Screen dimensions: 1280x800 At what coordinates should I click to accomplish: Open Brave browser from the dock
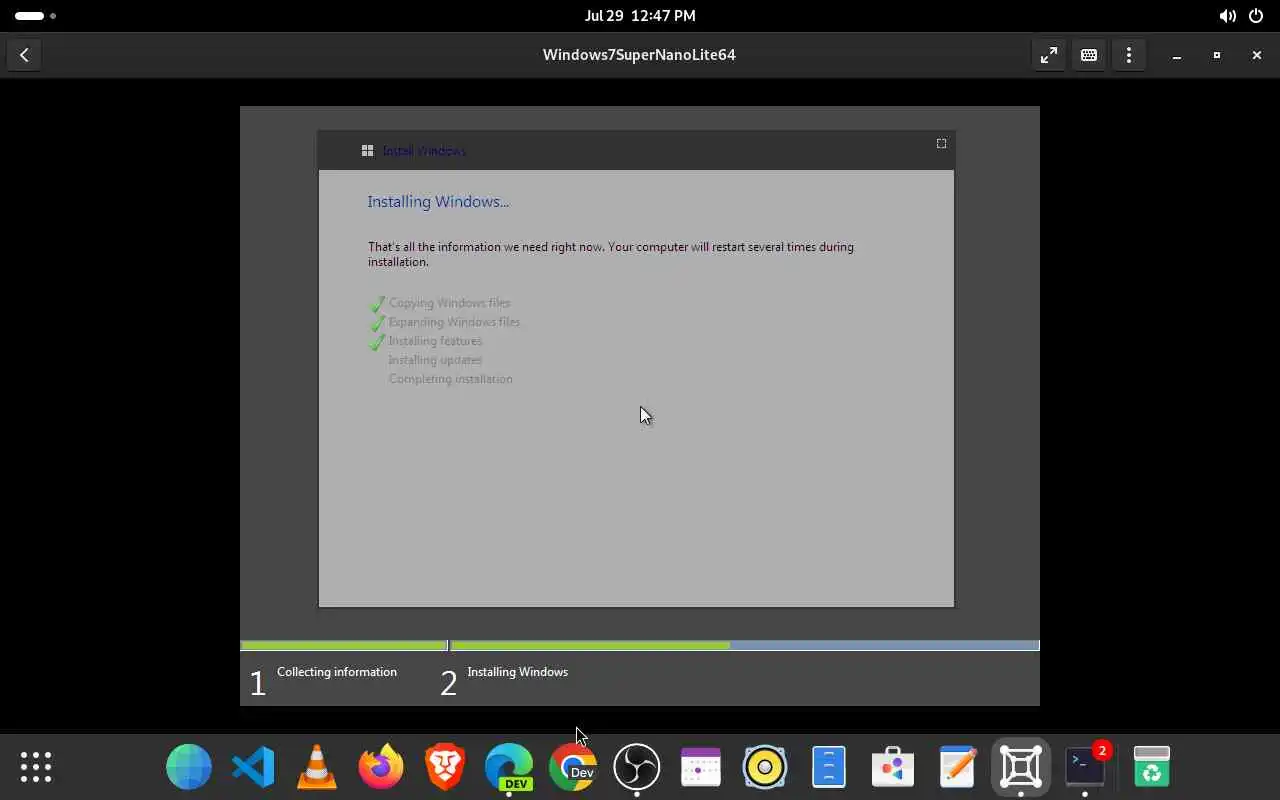(445, 767)
